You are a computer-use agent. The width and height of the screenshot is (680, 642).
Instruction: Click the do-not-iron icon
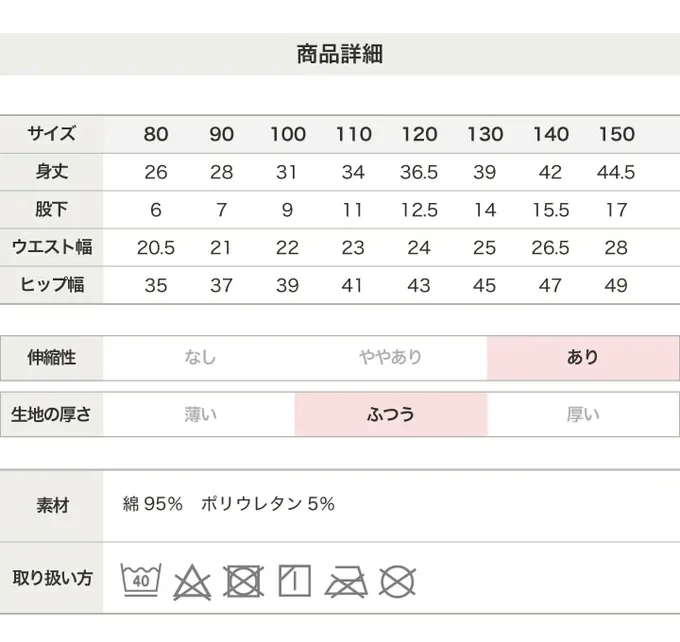click(x=346, y=582)
